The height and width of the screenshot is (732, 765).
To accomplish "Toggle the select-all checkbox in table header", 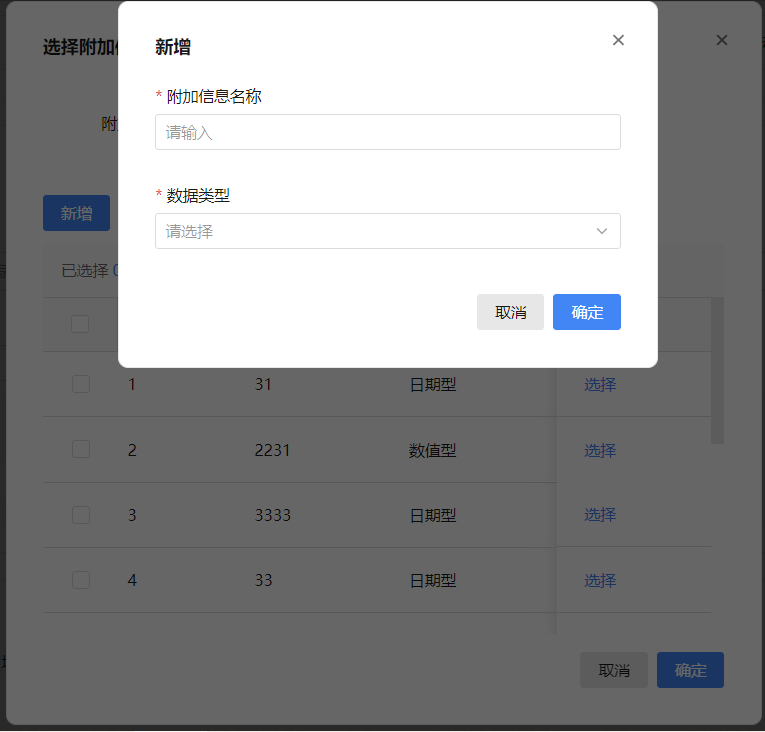I will tap(81, 324).
